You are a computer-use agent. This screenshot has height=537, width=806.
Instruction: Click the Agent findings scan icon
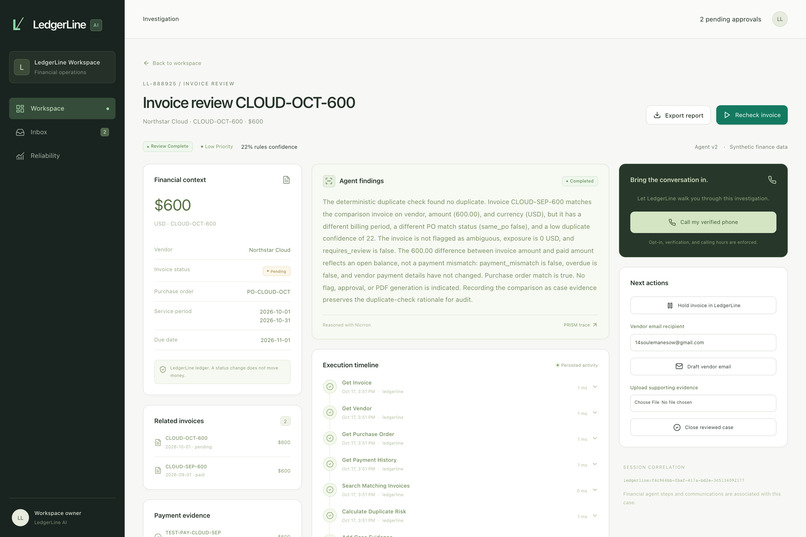[329, 181]
